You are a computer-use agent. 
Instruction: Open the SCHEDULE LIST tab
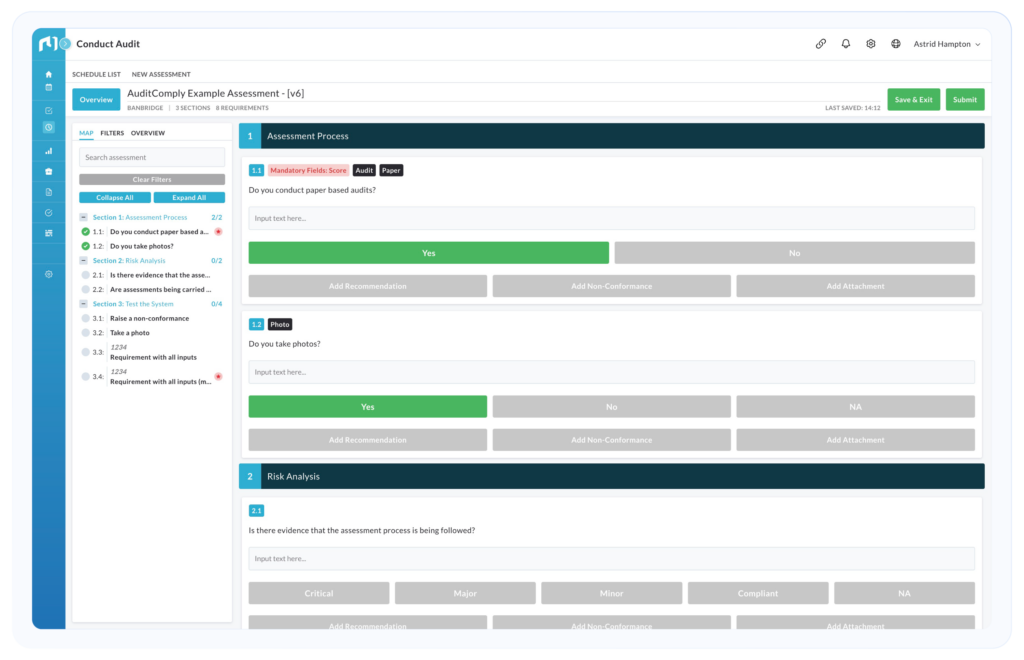coord(96,74)
